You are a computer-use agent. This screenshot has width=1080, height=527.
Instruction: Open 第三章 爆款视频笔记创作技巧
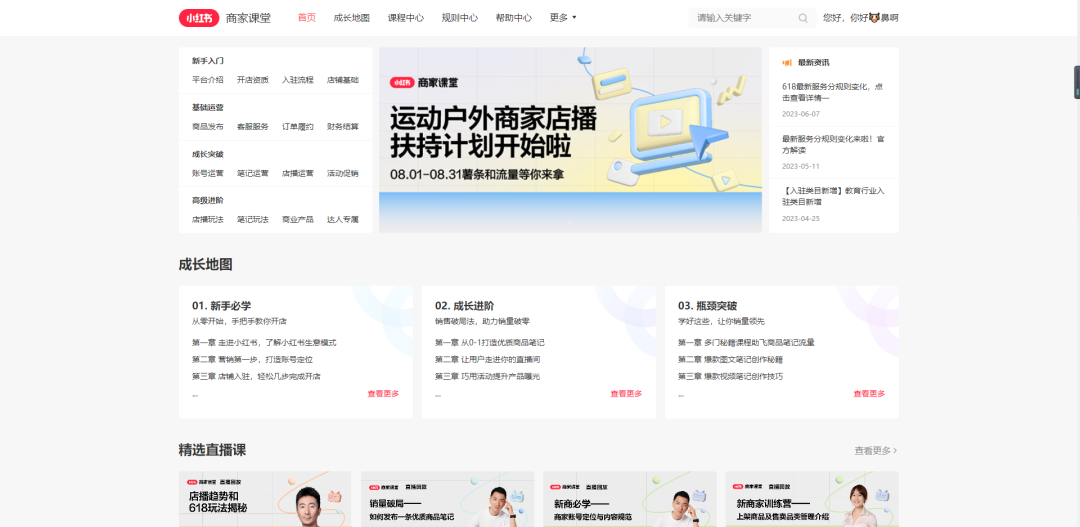(x=730, y=377)
